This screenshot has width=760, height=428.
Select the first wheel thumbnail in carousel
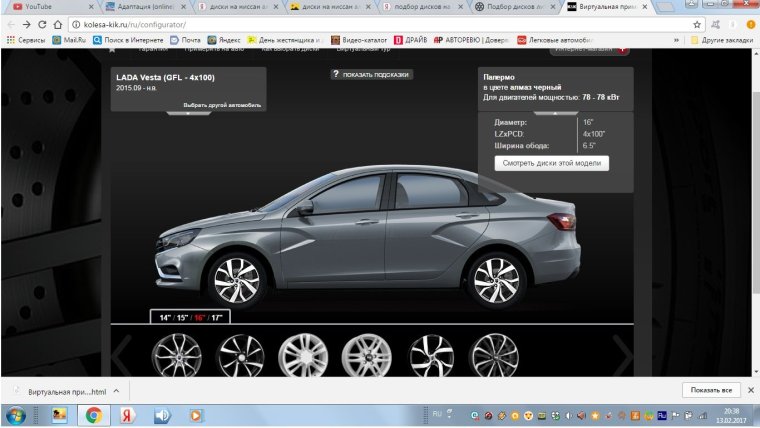(x=177, y=355)
